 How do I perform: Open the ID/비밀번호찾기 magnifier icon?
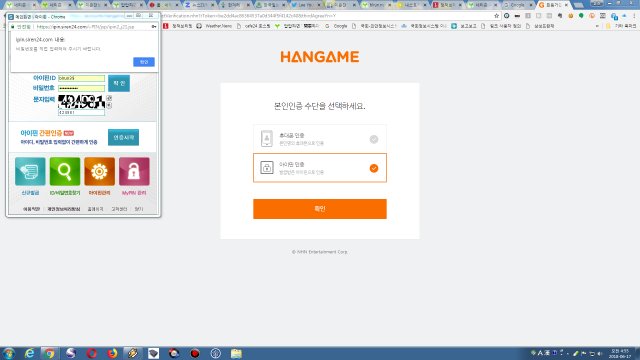65,171
